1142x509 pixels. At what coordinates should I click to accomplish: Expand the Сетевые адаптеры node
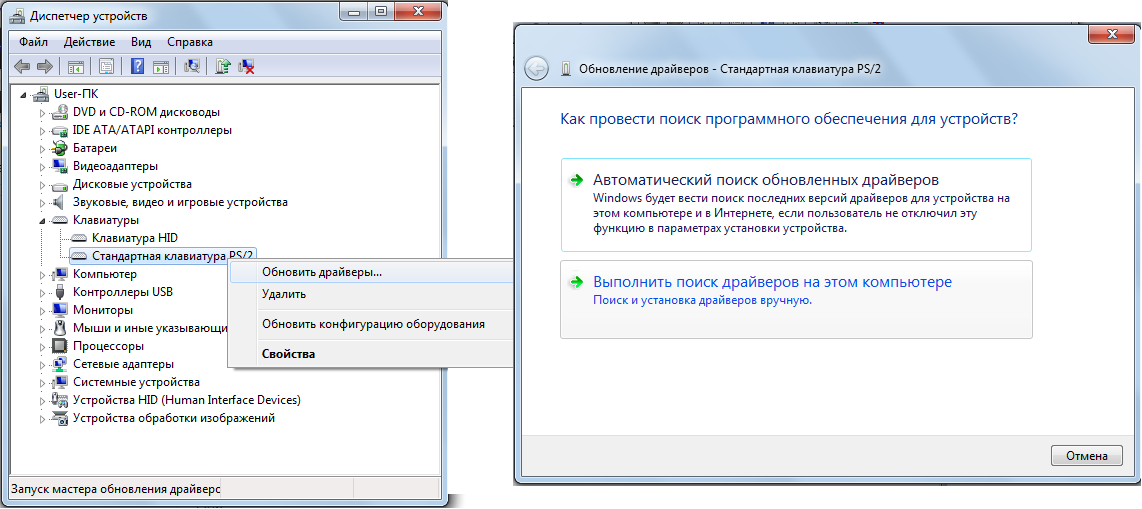tap(42, 364)
